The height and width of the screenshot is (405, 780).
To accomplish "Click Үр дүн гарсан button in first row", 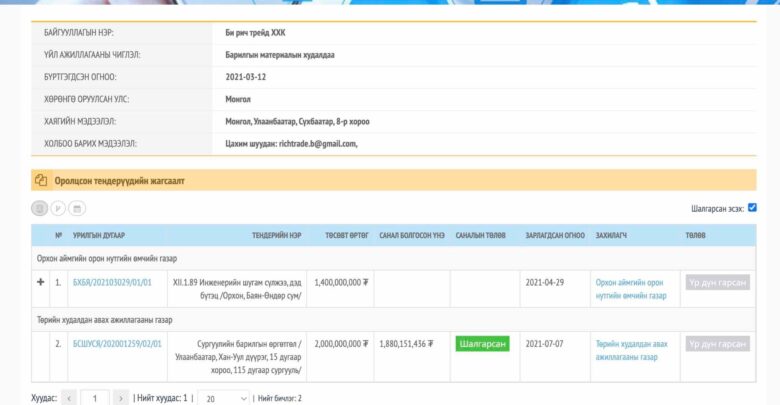I will (717, 283).
